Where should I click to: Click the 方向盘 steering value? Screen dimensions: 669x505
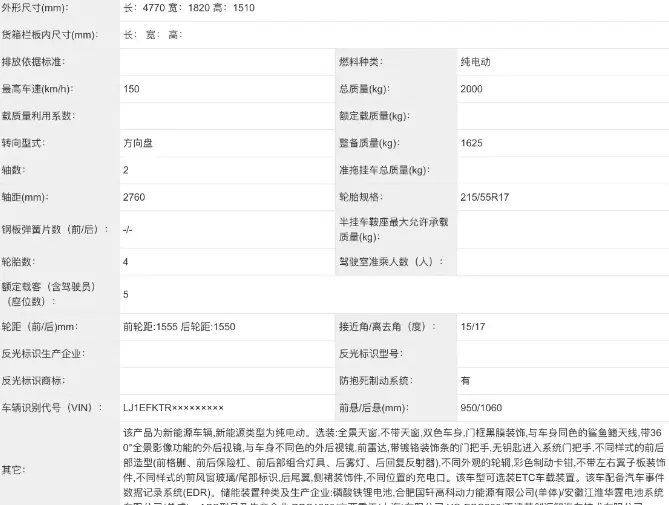138,143
